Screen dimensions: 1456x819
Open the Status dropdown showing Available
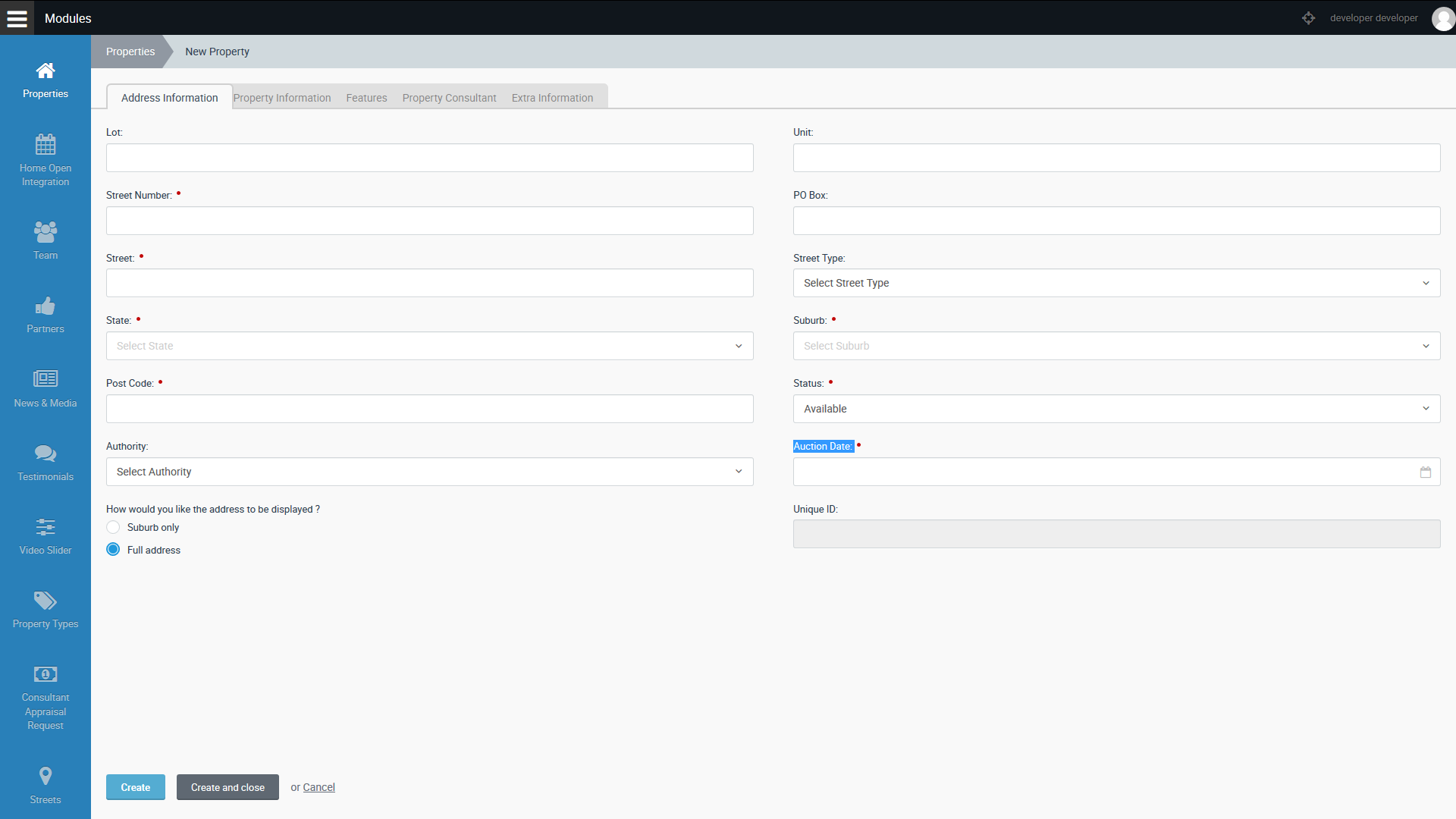(1116, 409)
